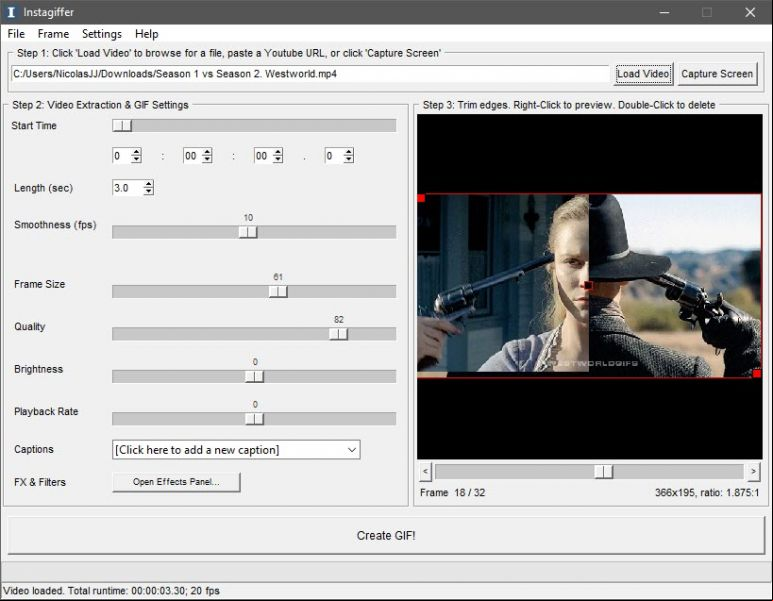Click the center red crop handle
This screenshot has height=601, width=773.
click(588, 285)
